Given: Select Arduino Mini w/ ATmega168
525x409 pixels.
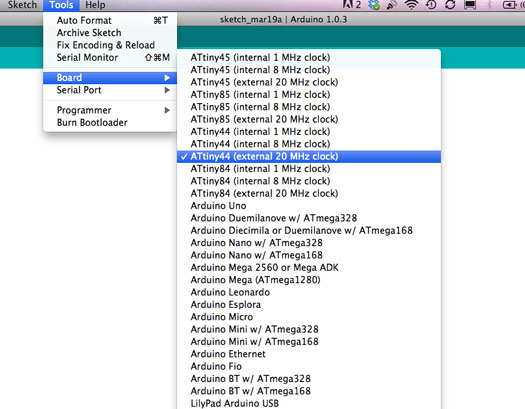Looking at the screenshot, I should tap(309, 342).
